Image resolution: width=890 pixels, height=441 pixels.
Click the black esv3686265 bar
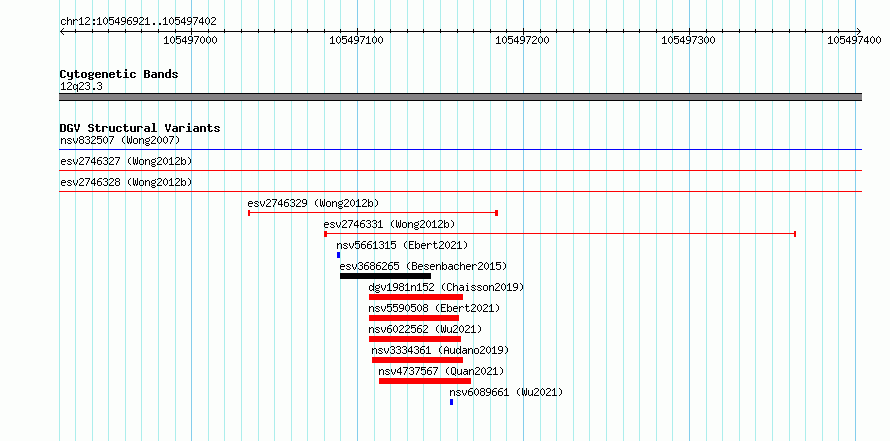tap(385, 276)
